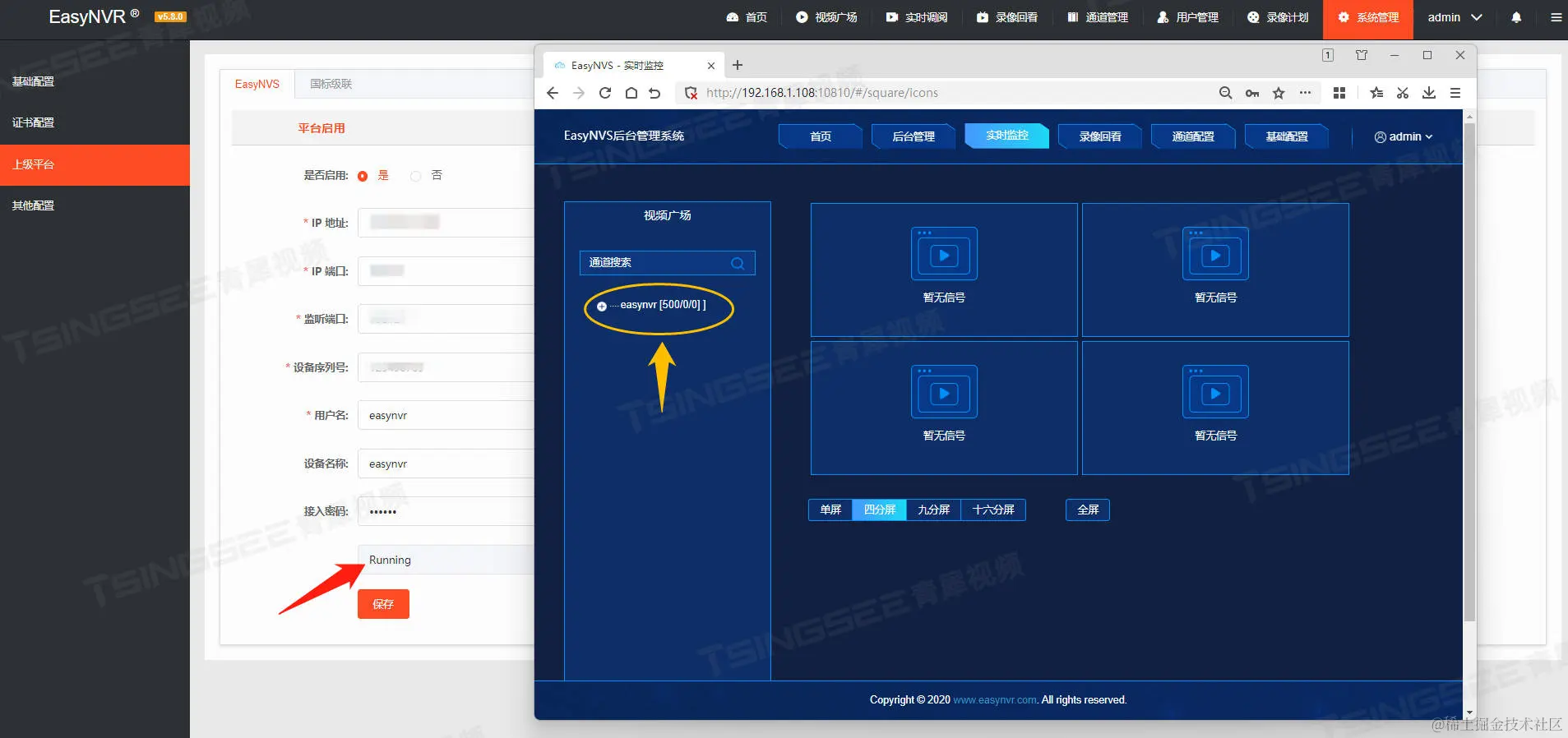The height and width of the screenshot is (738, 1568).
Task: Open the browser apps grid icon
Action: (x=1339, y=93)
